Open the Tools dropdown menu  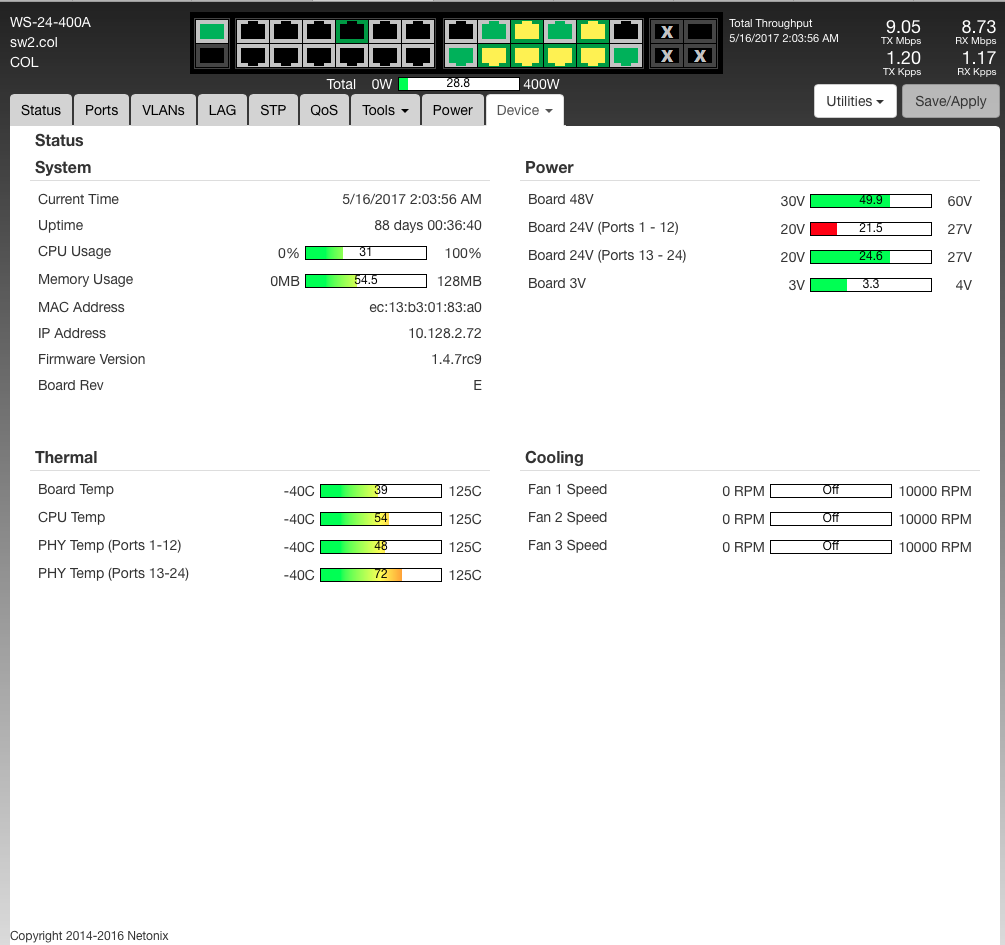pyautogui.click(x=385, y=110)
